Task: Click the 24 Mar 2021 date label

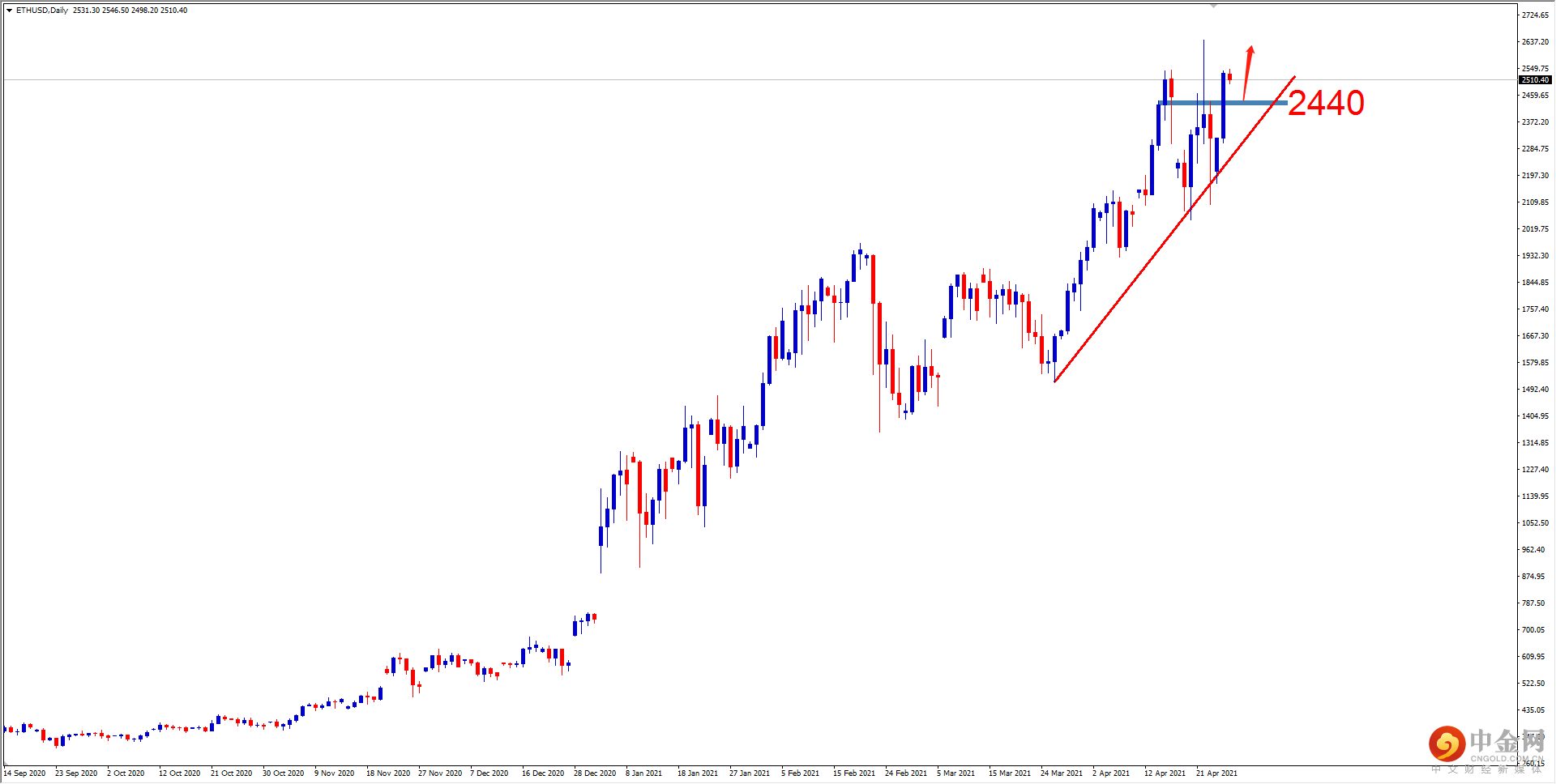Action: 1062,773
